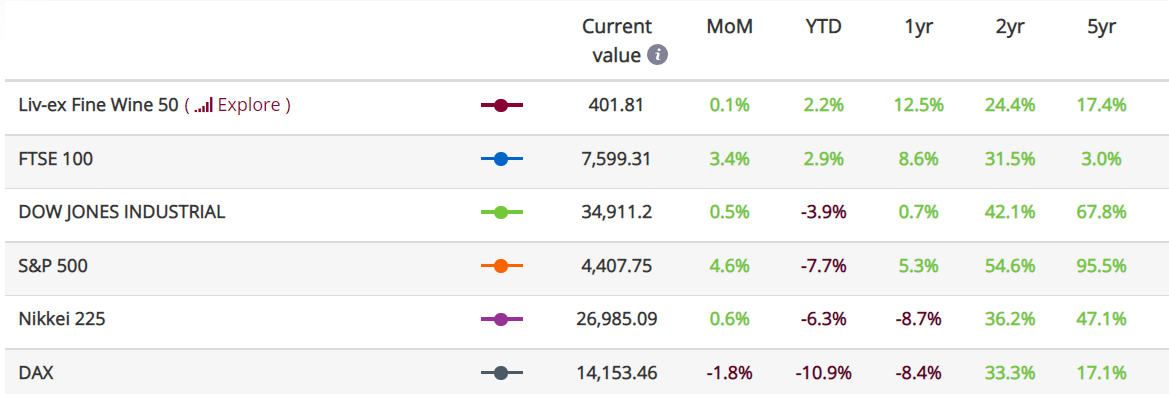Click the bar-chart icon next to Explore
1169x394 pixels.
coord(204,104)
